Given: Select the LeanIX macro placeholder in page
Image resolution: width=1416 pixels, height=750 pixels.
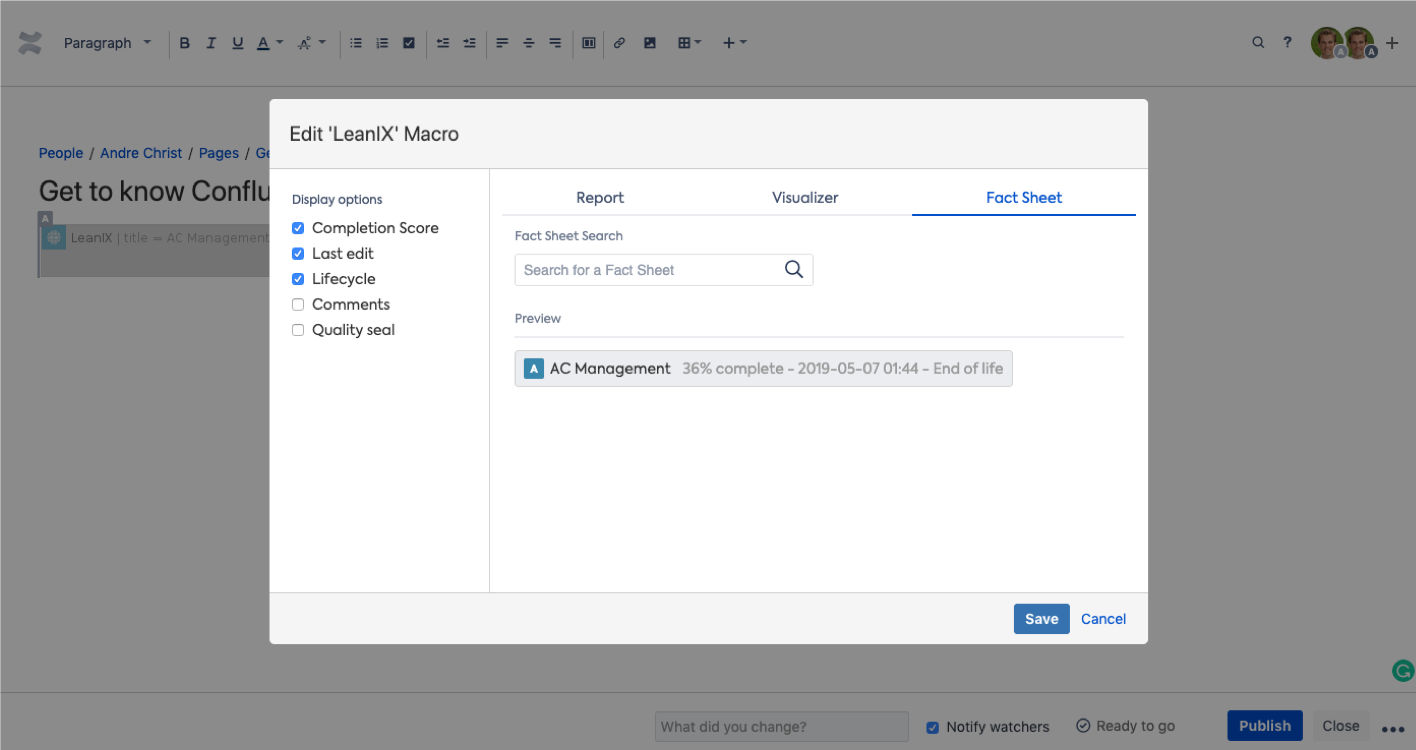Looking at the screenshot, I should pos(154,250).
